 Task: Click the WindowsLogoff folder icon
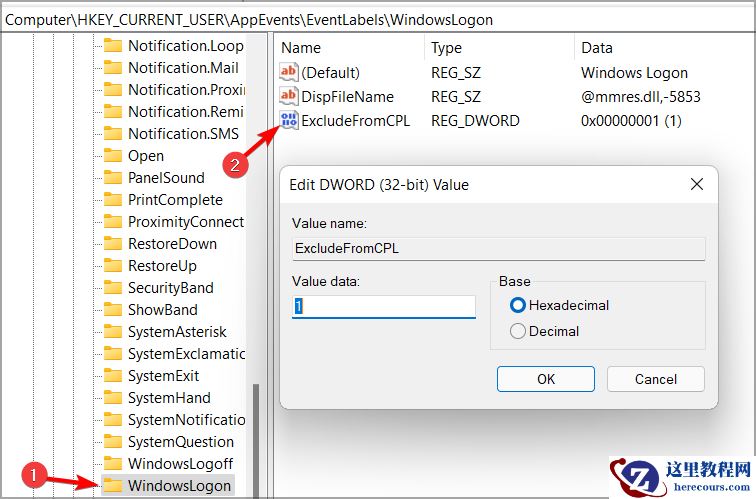pyautogui.click(x=113, y=464)
